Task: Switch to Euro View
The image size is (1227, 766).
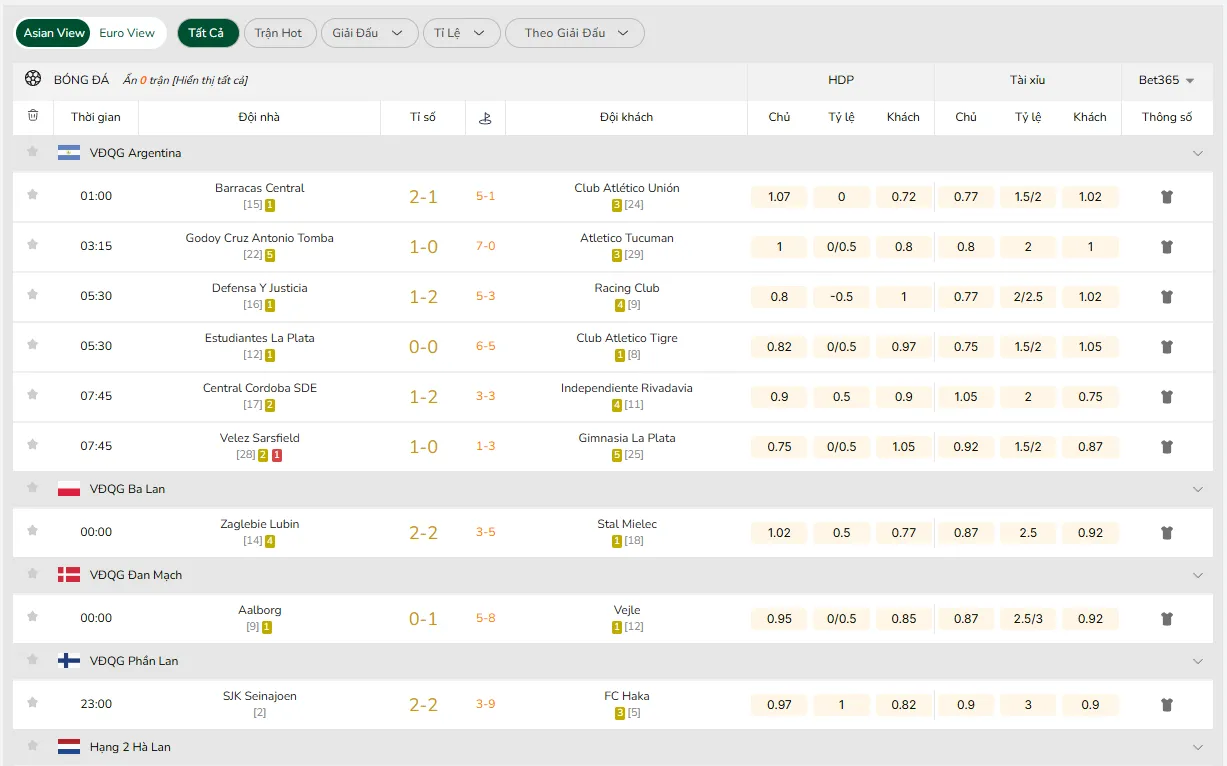Action: tap(127, 33)
